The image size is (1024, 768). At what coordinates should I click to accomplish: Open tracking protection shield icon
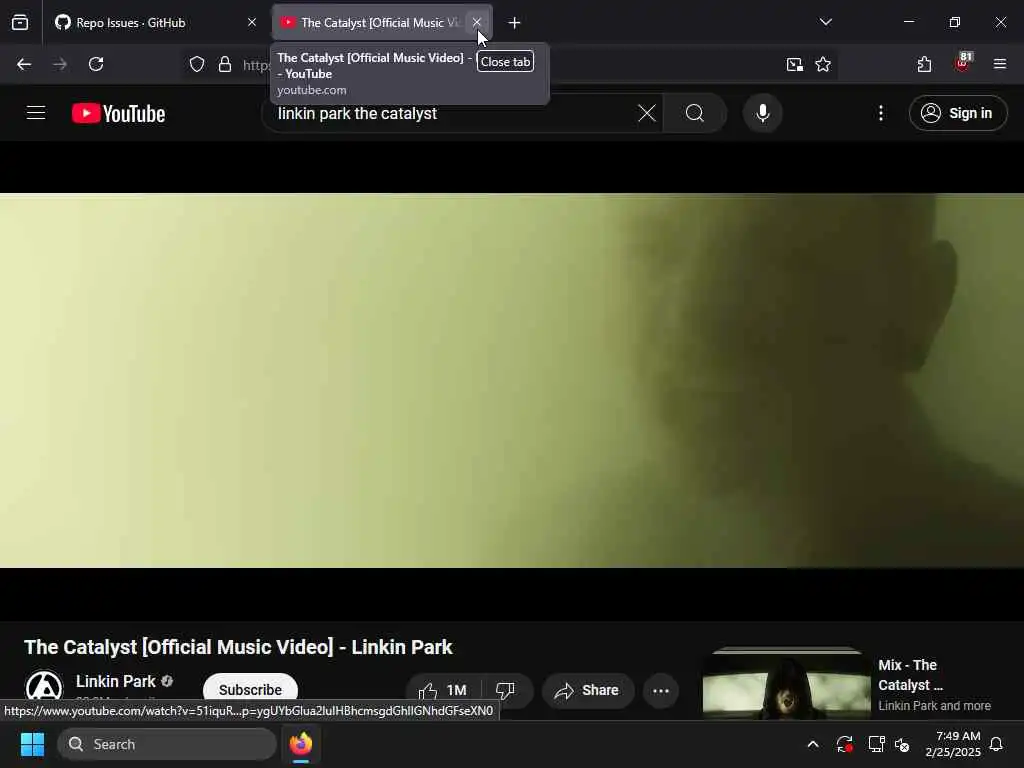click(x=197, y=64)
